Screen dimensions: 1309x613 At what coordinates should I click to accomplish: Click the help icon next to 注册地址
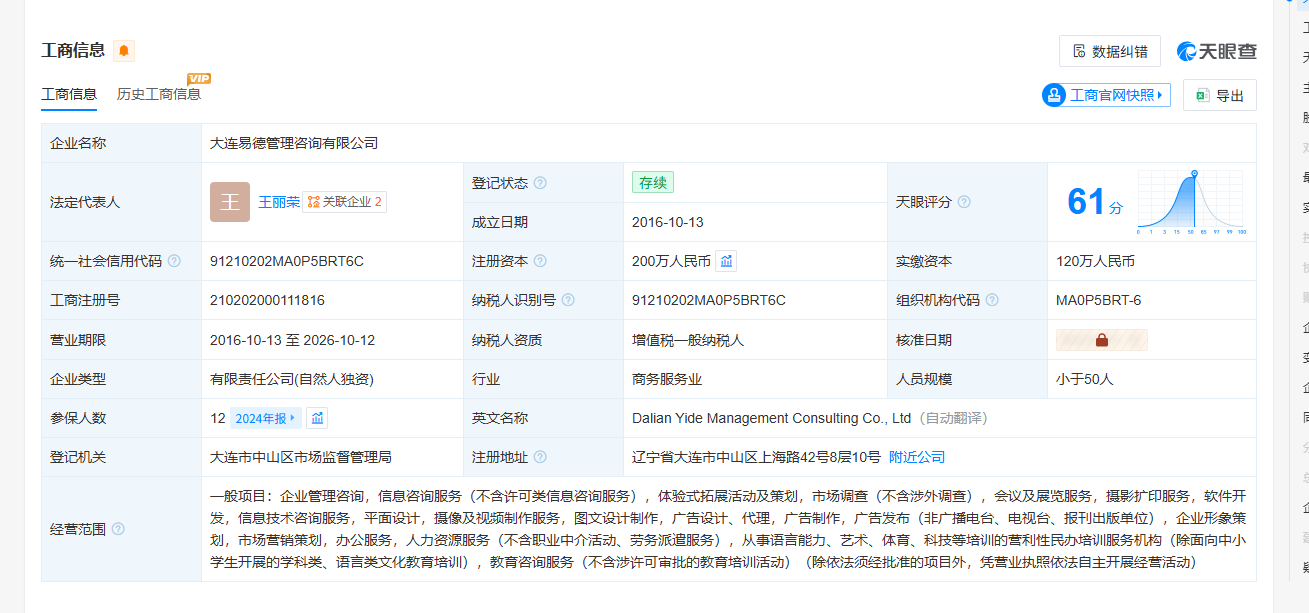[540, 457]
